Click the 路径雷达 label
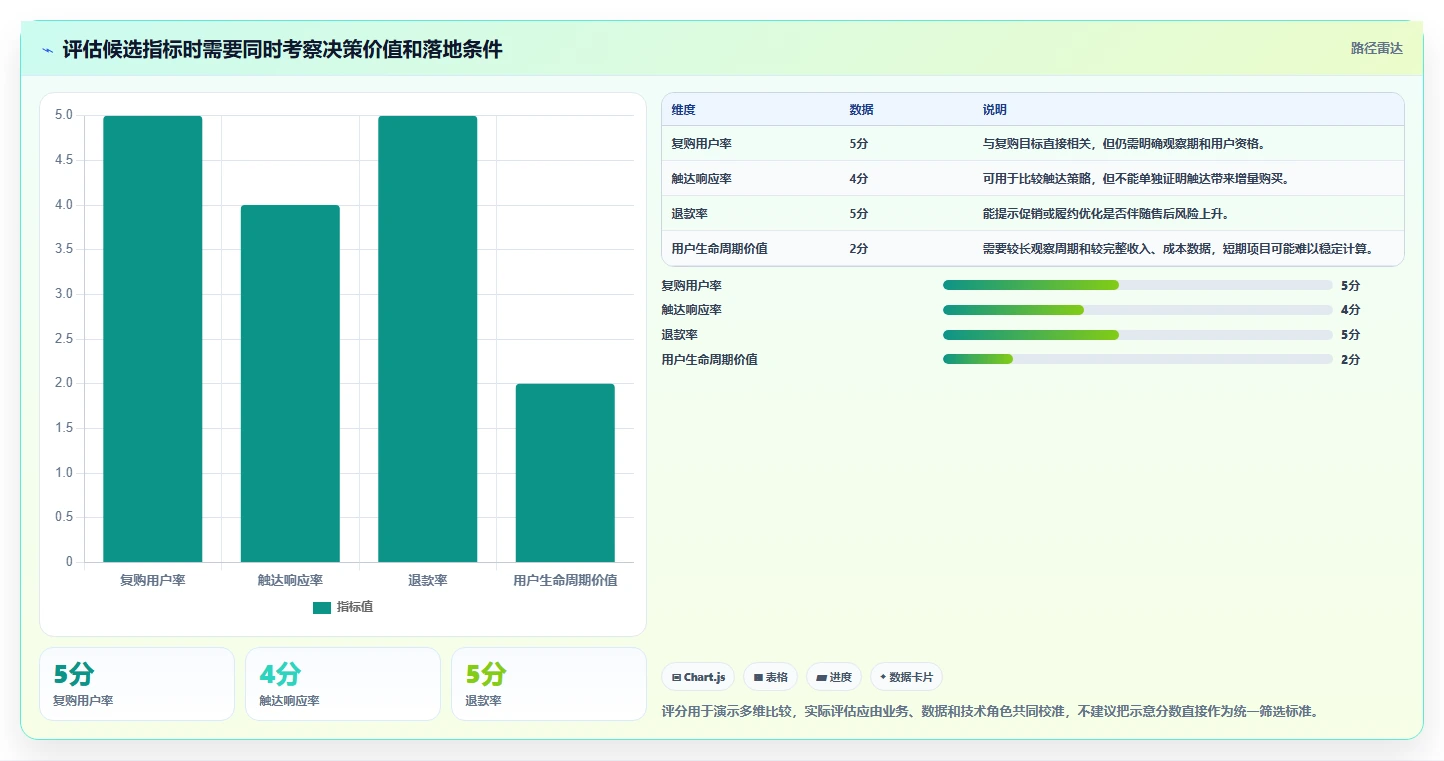 pyautogui.click(x=1377, y=48)
